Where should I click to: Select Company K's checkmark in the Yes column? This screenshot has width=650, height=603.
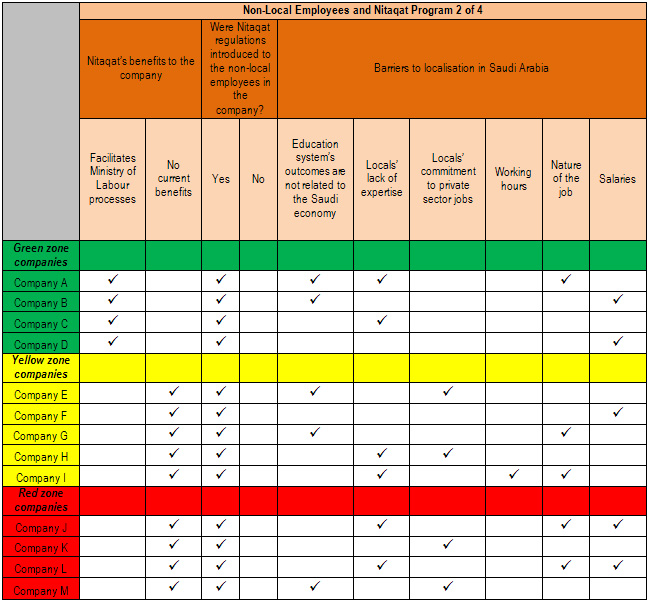pos(221,544)
